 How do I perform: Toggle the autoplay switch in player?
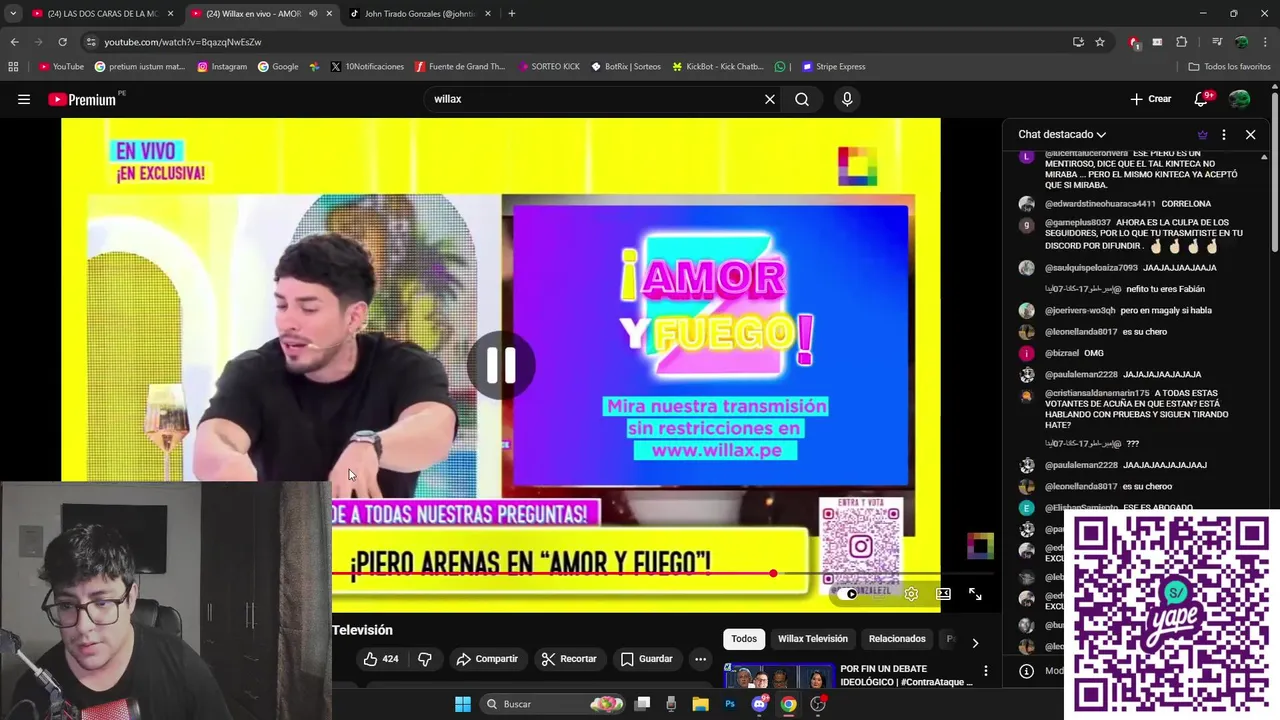pyautogui.click(x=851, y=594)
